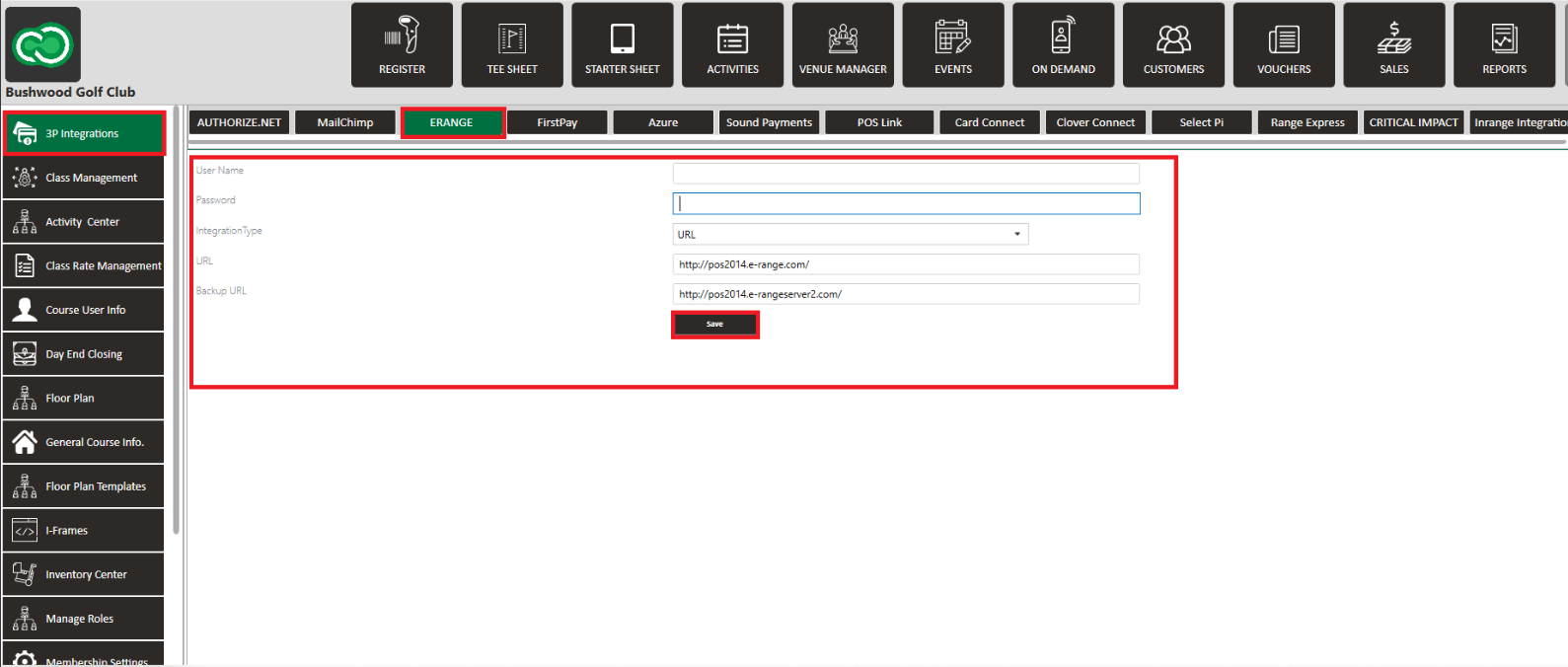Screen dimensions: 1568x667
Task: Click the green club logo icon
Action: [42, 44]
